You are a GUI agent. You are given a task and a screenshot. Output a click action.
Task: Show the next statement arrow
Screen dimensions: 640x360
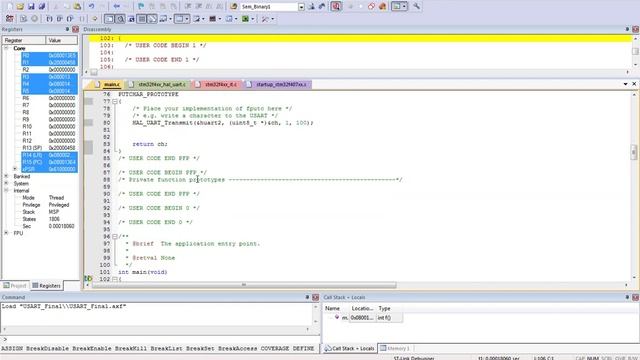click(x=94, y=19)
